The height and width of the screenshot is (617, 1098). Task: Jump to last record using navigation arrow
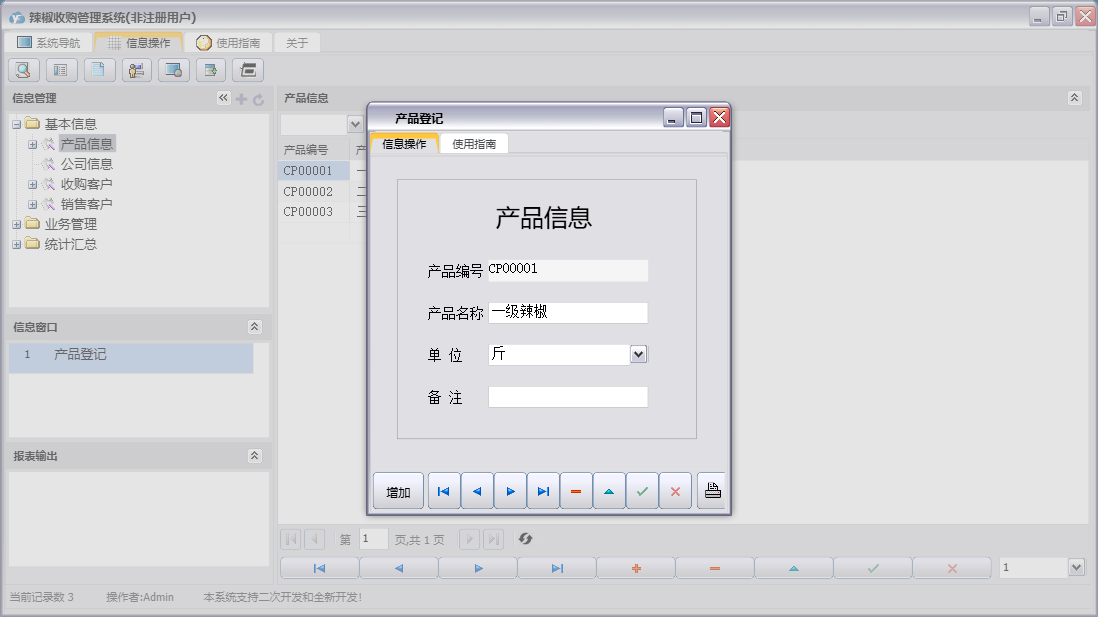pyautogui.click(x=543, y=490)
